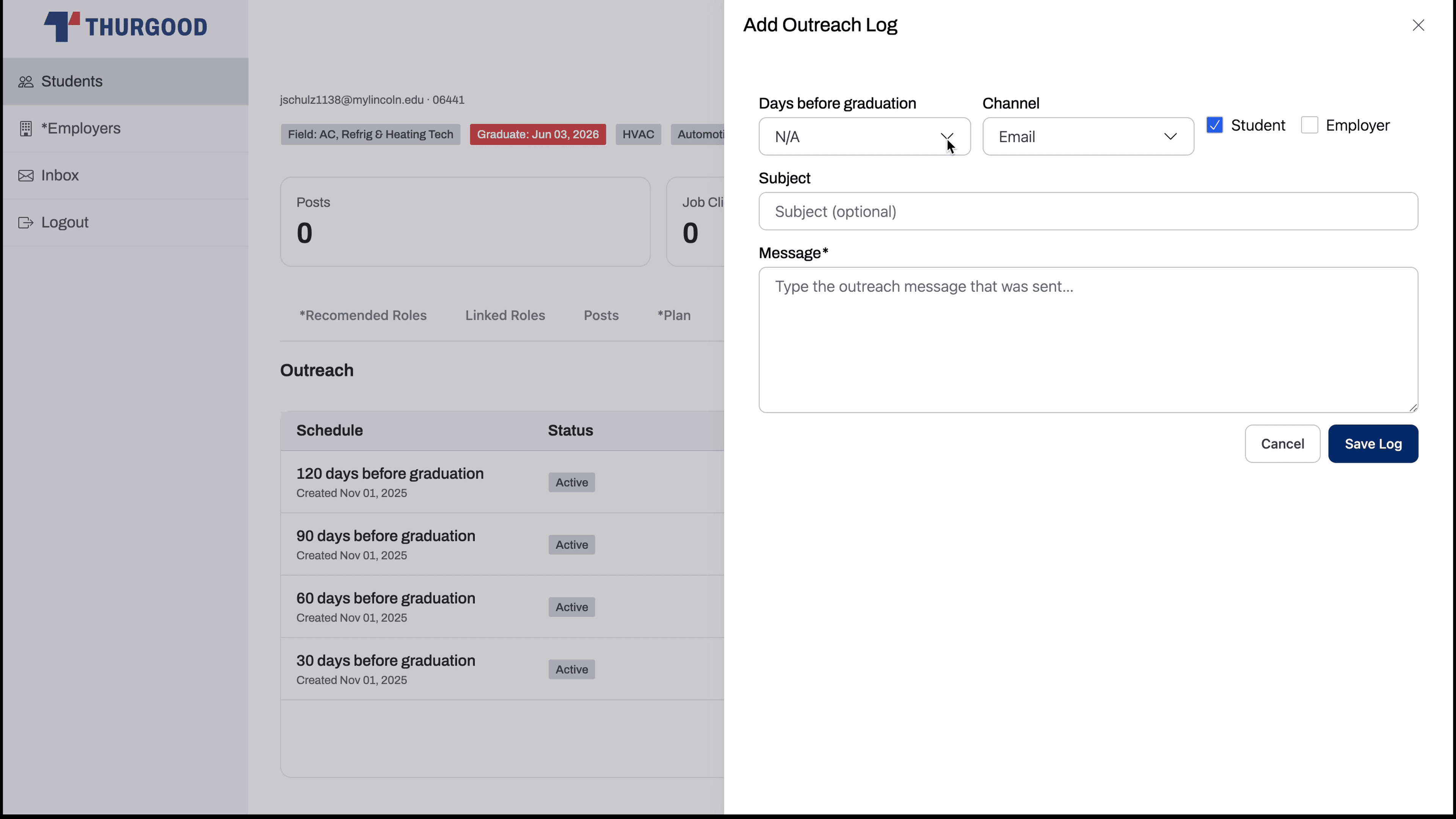The height and width of the screenshot is (819, 1456).
Task: Open the Students section in the sidebar
Action: pyautogui.click(x=72, y=81)
